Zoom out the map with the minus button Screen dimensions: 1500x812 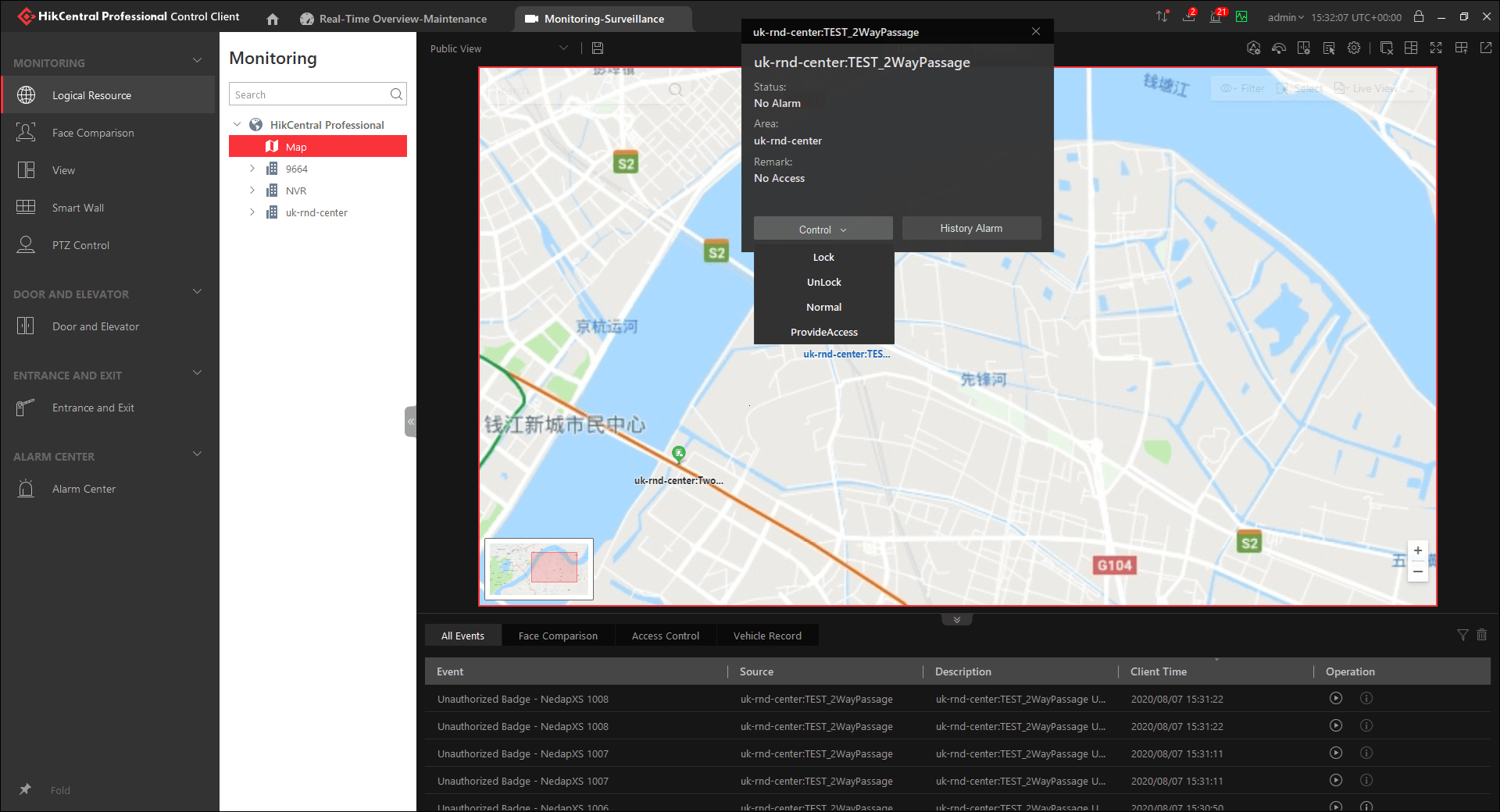[1418, 572]
